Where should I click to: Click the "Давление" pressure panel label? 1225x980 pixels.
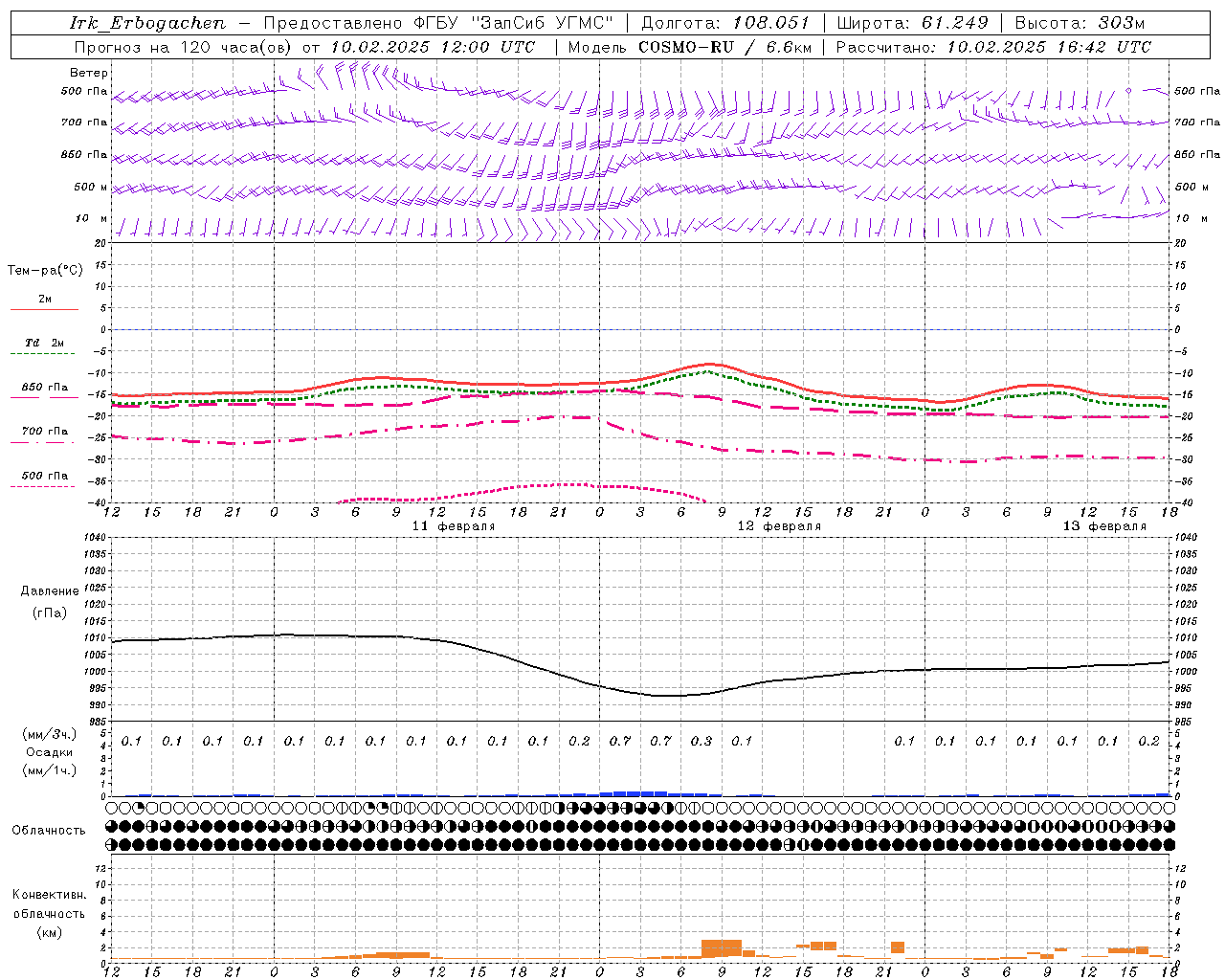(x=49, y=591)
